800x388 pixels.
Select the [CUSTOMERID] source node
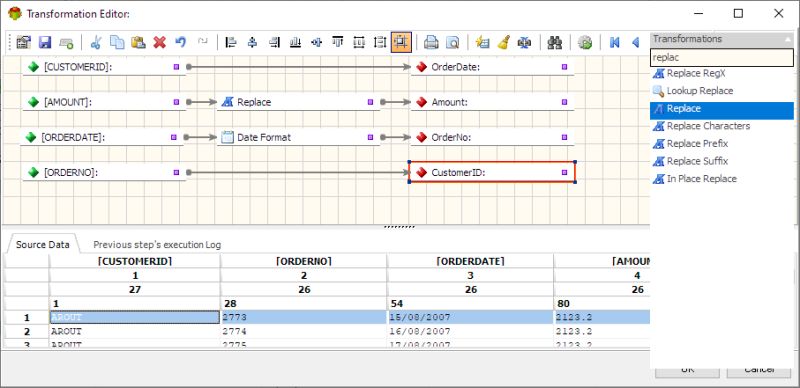tap(104, 67)
